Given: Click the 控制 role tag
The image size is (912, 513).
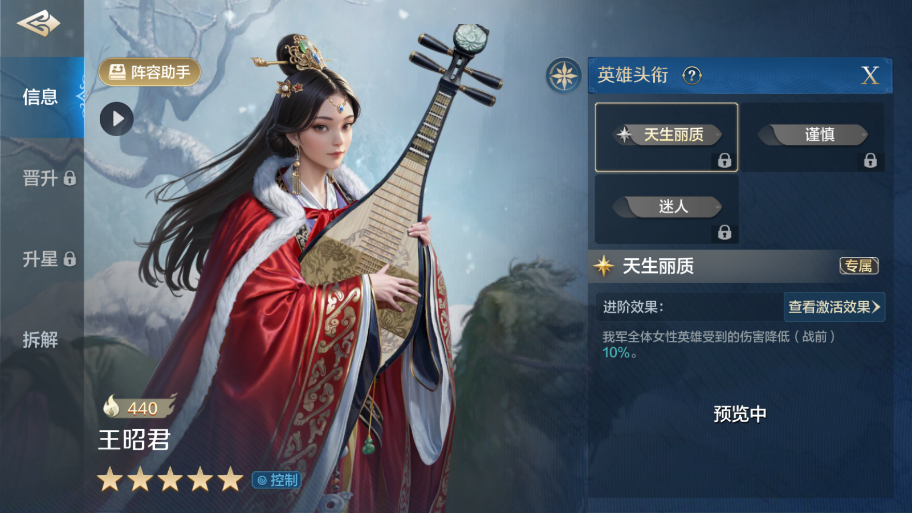Looking at the screenshot, I should (277, 480).
